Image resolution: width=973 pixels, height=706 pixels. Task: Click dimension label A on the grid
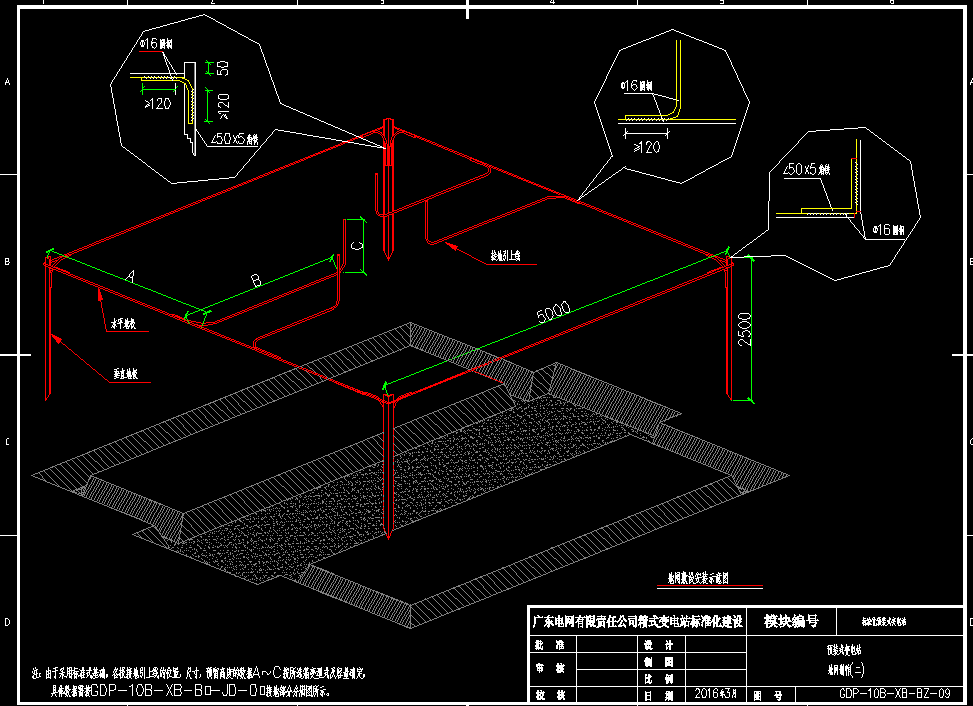point(129,274)
